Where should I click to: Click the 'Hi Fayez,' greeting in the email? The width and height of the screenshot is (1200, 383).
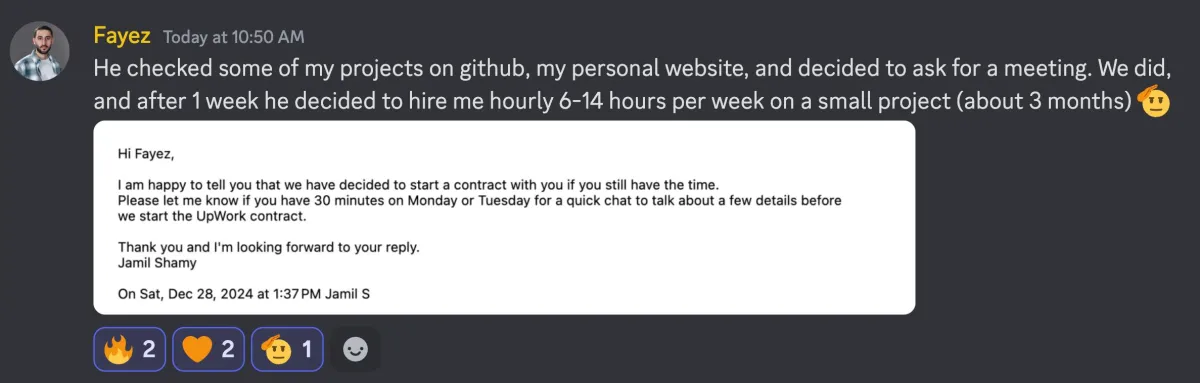pyautogui.click(x=145, y=154)
